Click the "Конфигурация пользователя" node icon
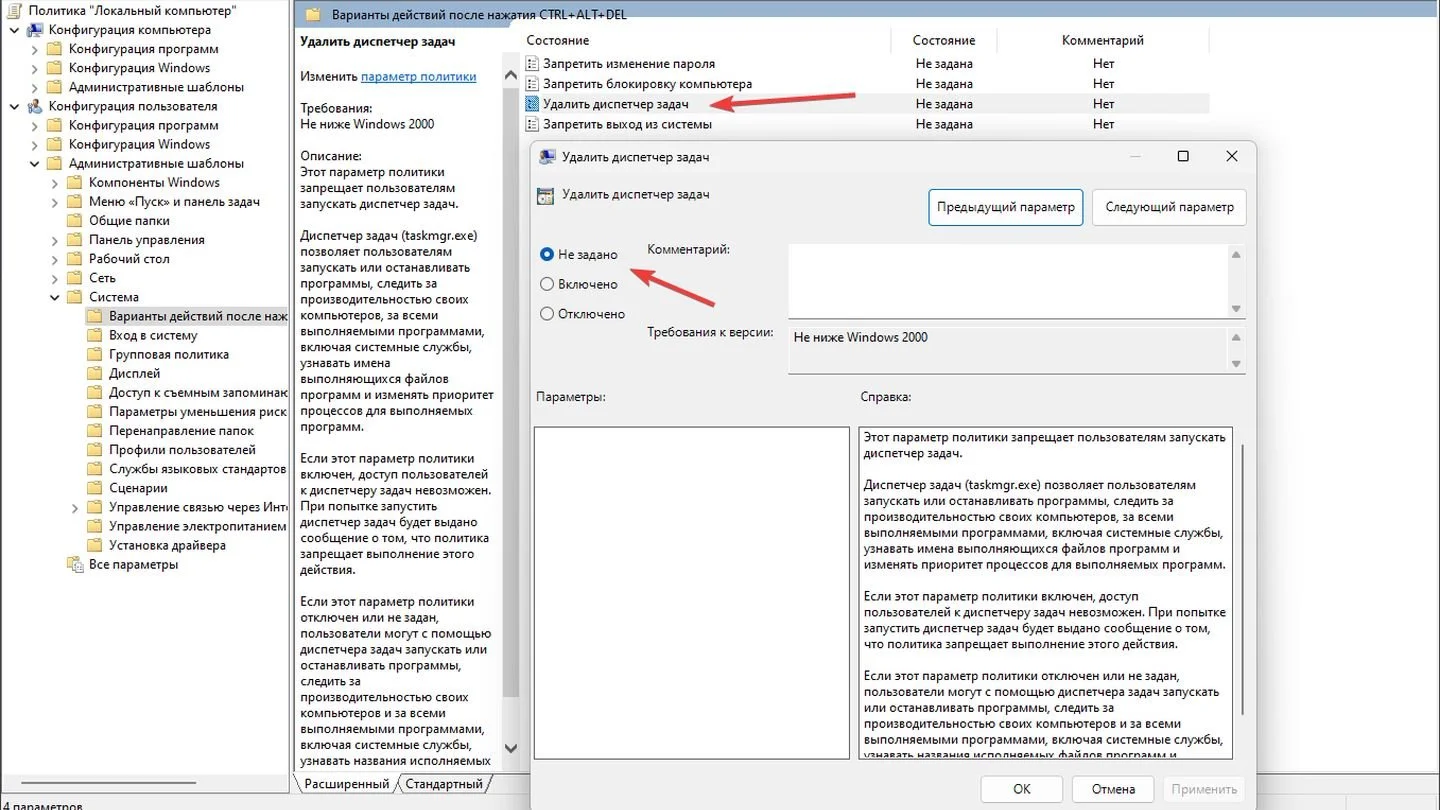The width and height of the screenshot is (1440, 810). pos(34,106)
